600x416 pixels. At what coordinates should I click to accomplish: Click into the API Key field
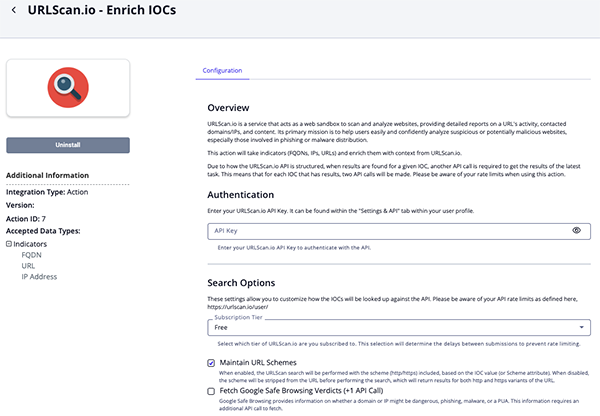point(399,231)
